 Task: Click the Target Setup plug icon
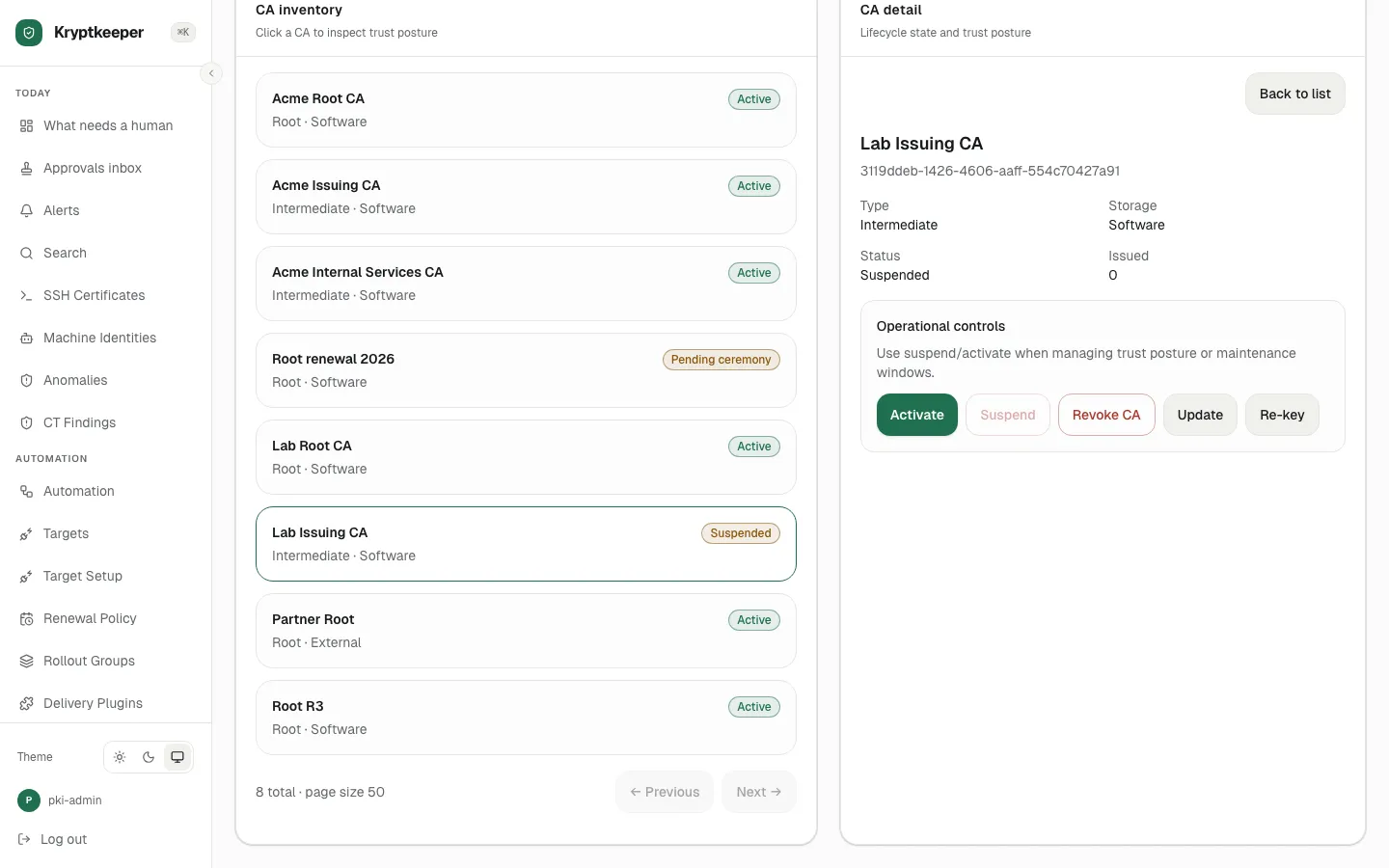pos(26,577)
